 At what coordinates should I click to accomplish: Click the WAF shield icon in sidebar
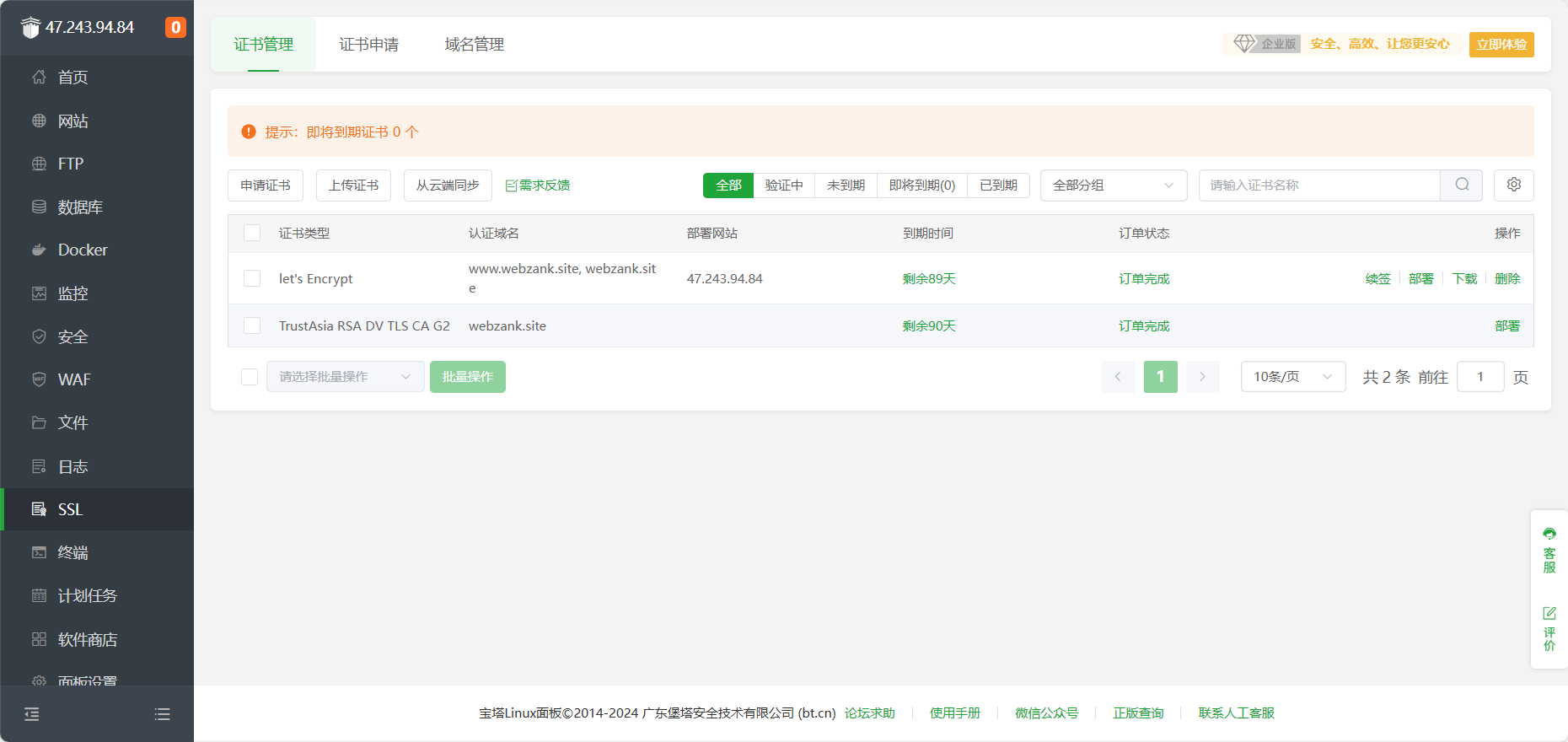[x=39, y=379]
